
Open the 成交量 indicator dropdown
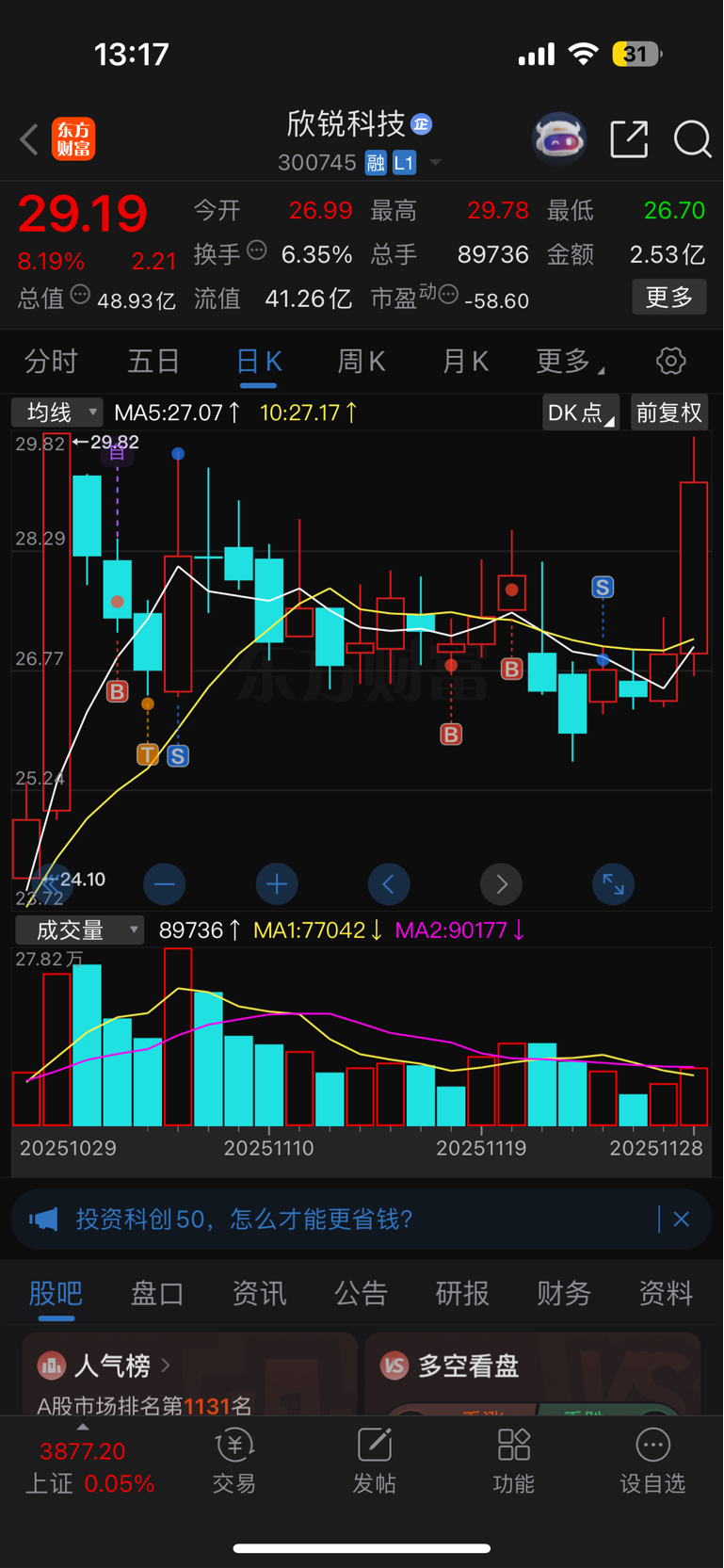coord(79,930)
